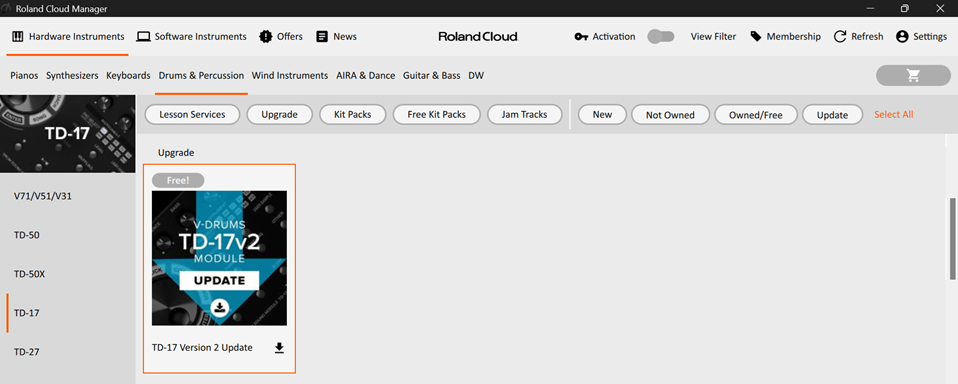Click the News document icon
Screen dimensions: 958x384
322,37
